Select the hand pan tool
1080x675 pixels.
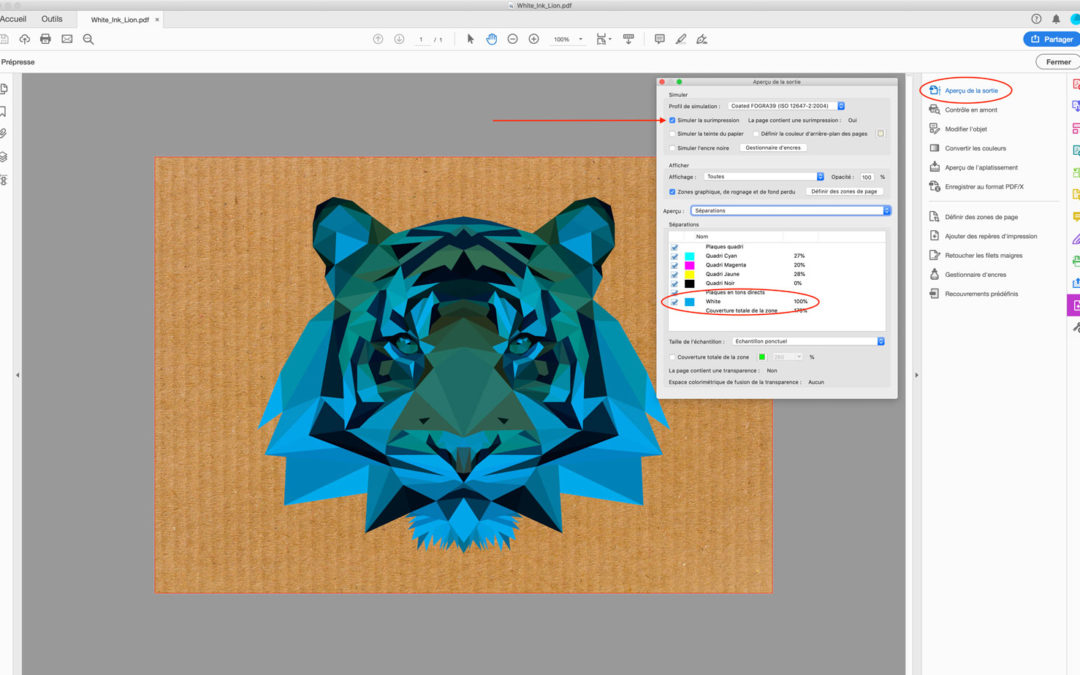click(491, 39)
